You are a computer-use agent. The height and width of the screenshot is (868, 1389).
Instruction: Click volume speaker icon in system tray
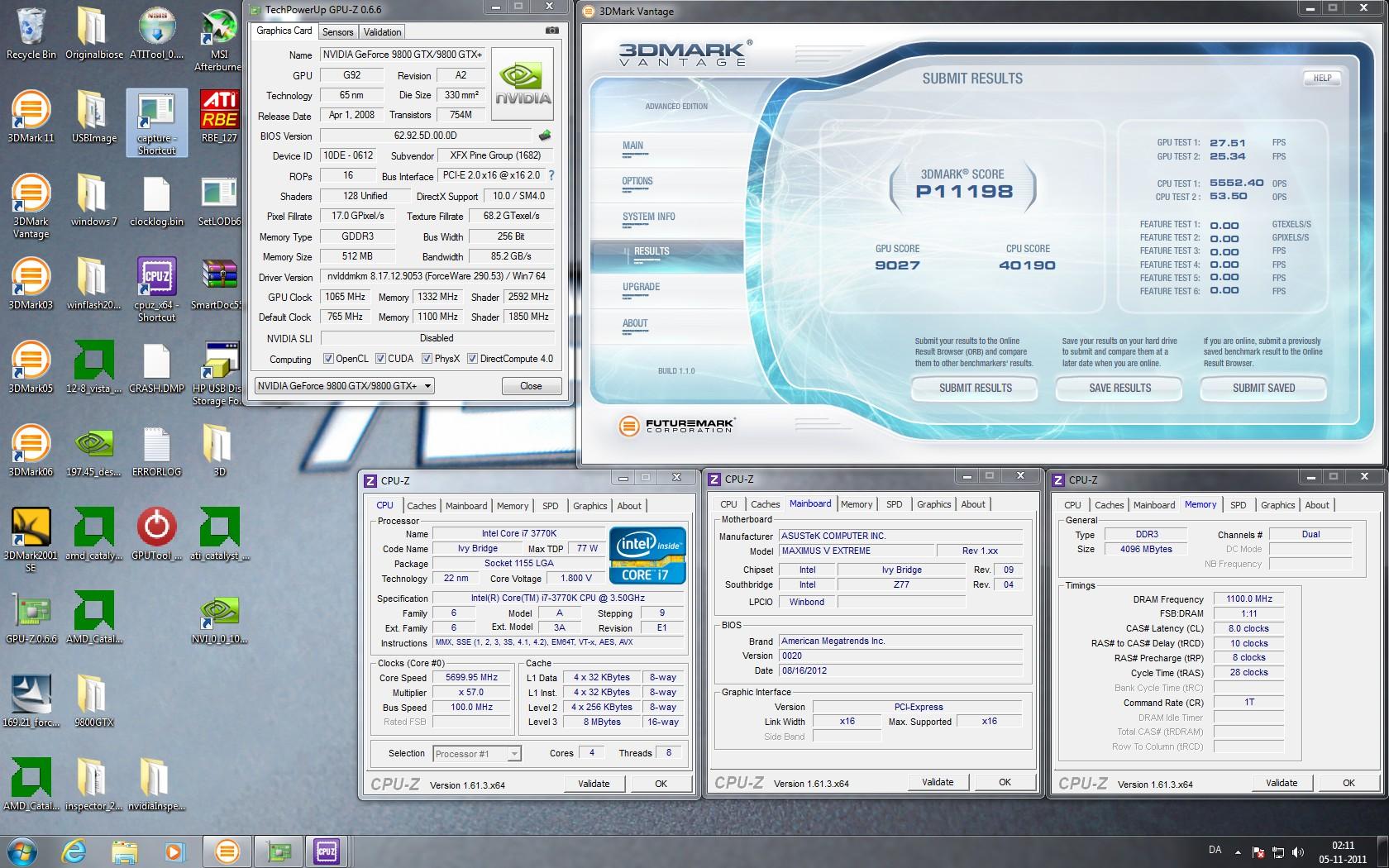tap(1299, 852)
